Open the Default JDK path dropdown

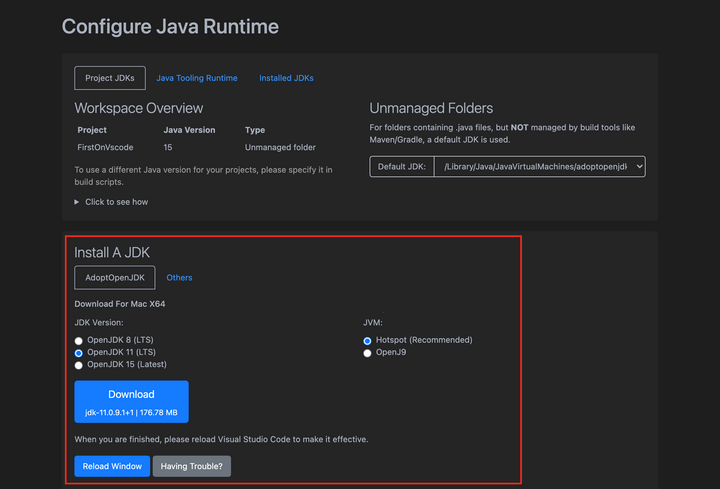click(535, 167)
